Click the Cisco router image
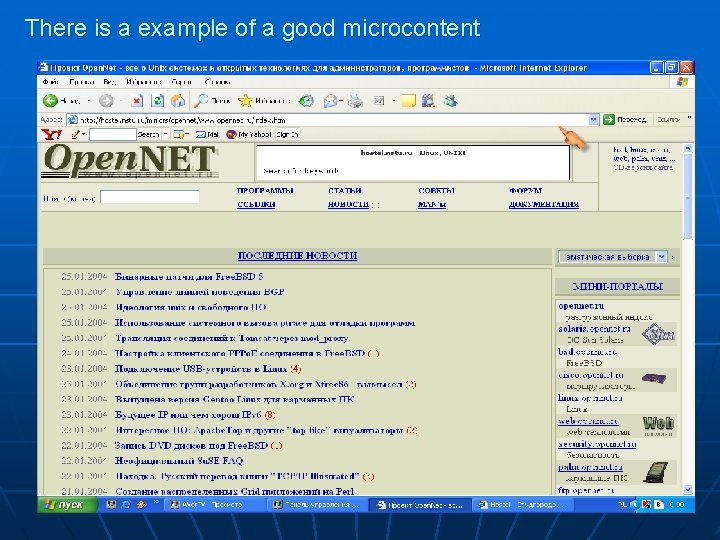The width and height of the screenshot is (720, 540). [654, 379]
